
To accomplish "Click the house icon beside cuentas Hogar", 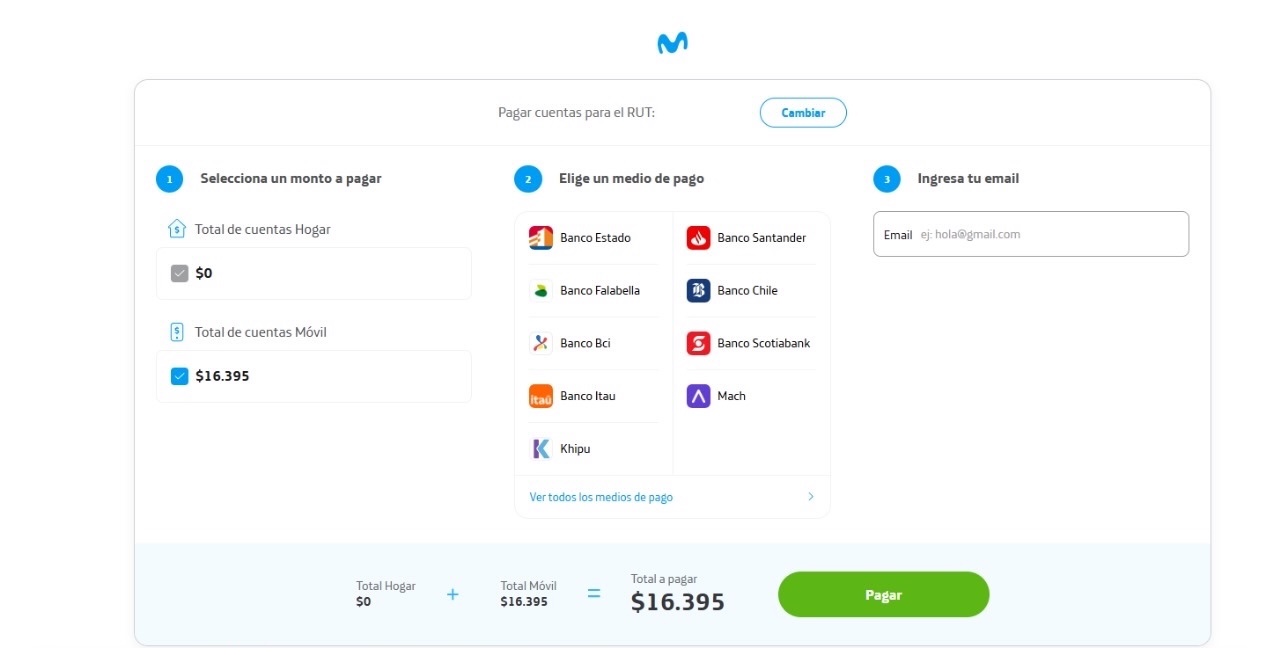I will 177,229.
